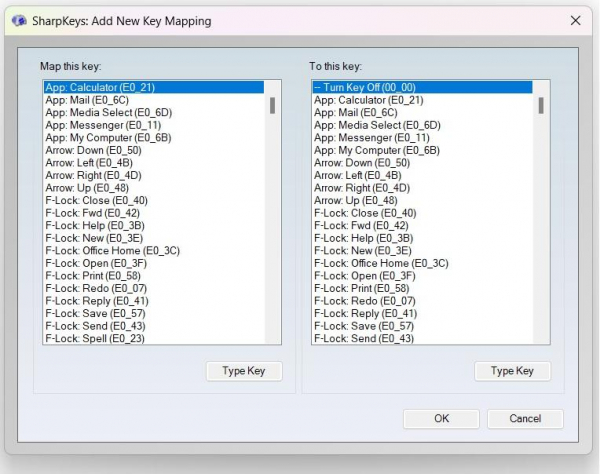Select F-Lock: Fwd (E0_42) in To this key list
Image resolution: width=600 pixels, height=474 pixels.
click(422, 225)
